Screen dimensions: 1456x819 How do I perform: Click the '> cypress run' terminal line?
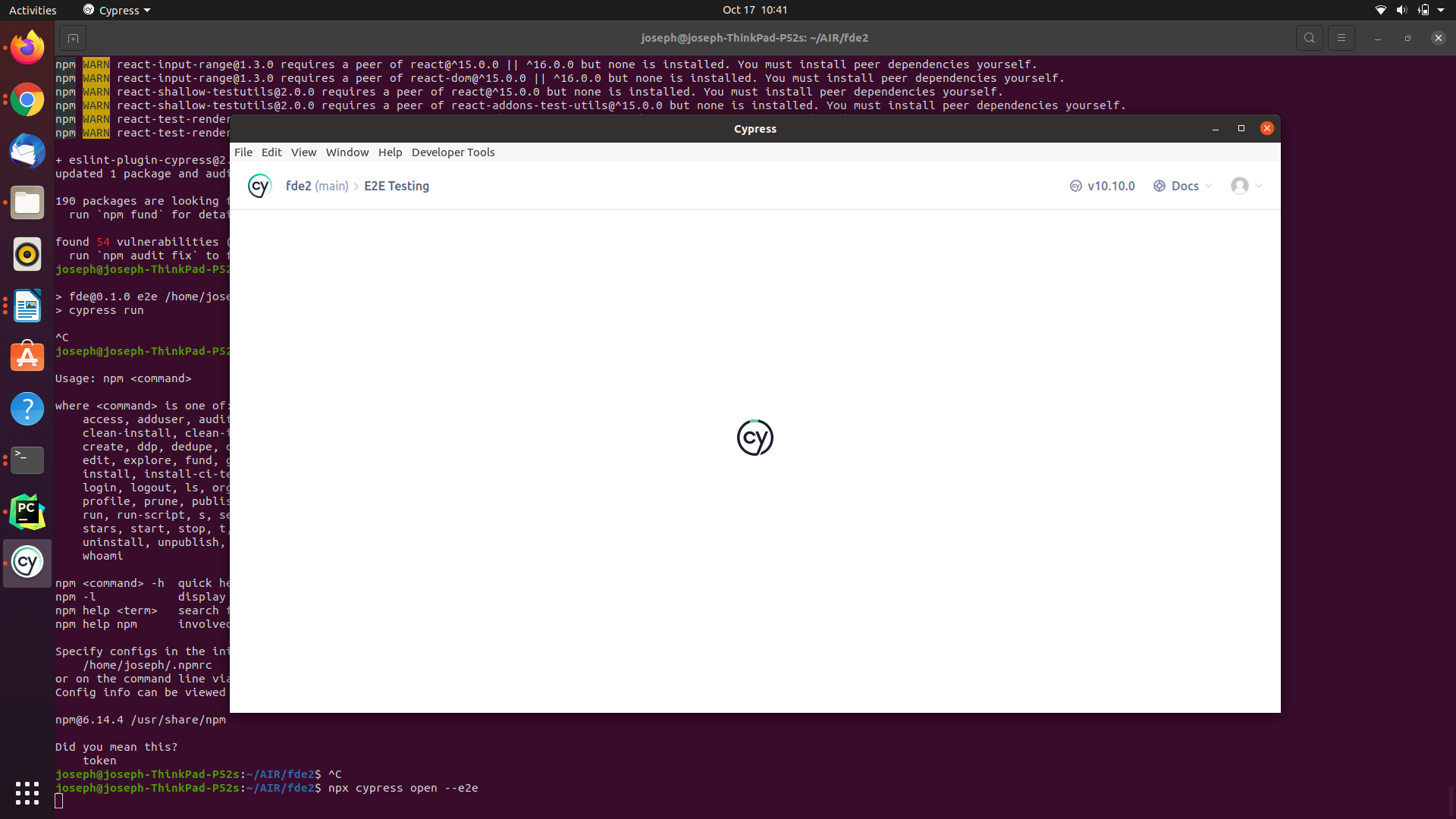[x=99, y=310]
